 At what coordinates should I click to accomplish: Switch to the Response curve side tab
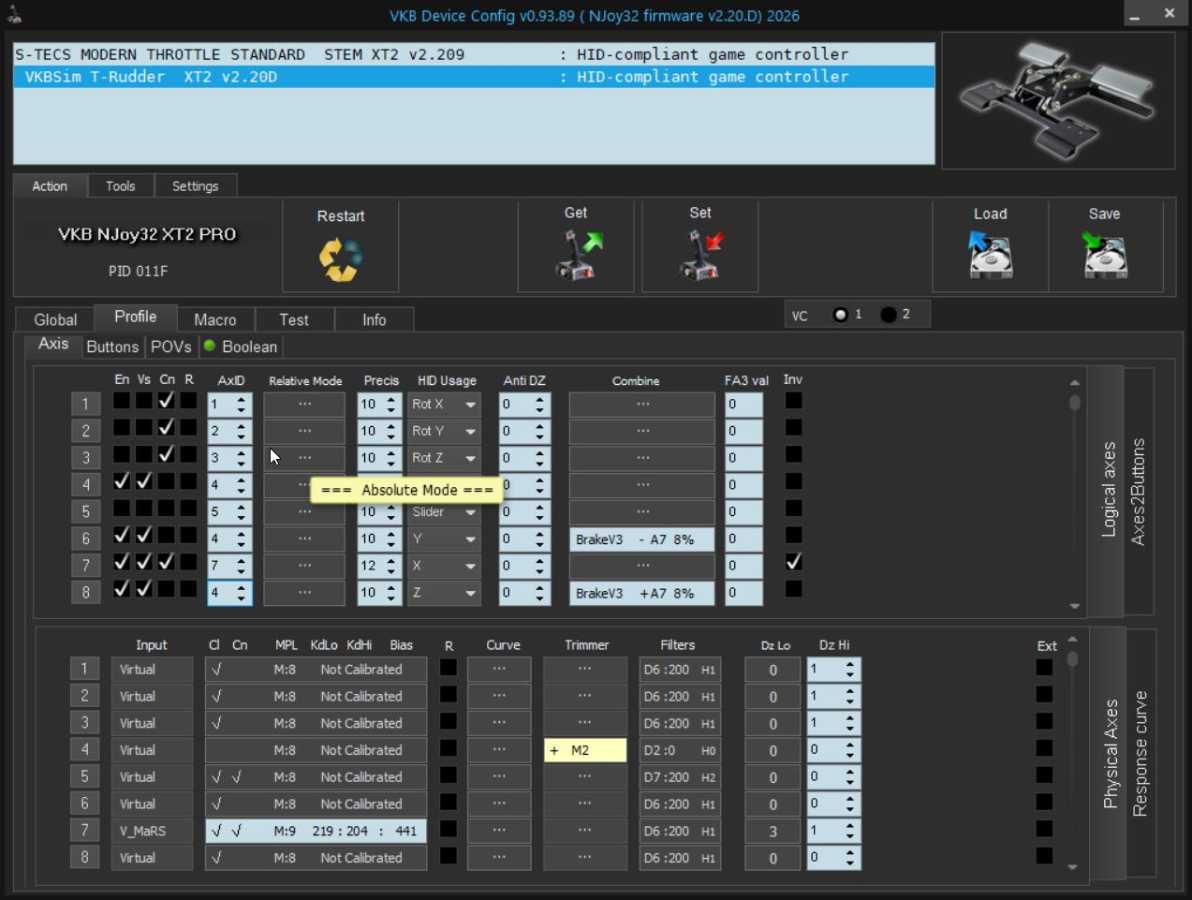(x=1140, y=753)
